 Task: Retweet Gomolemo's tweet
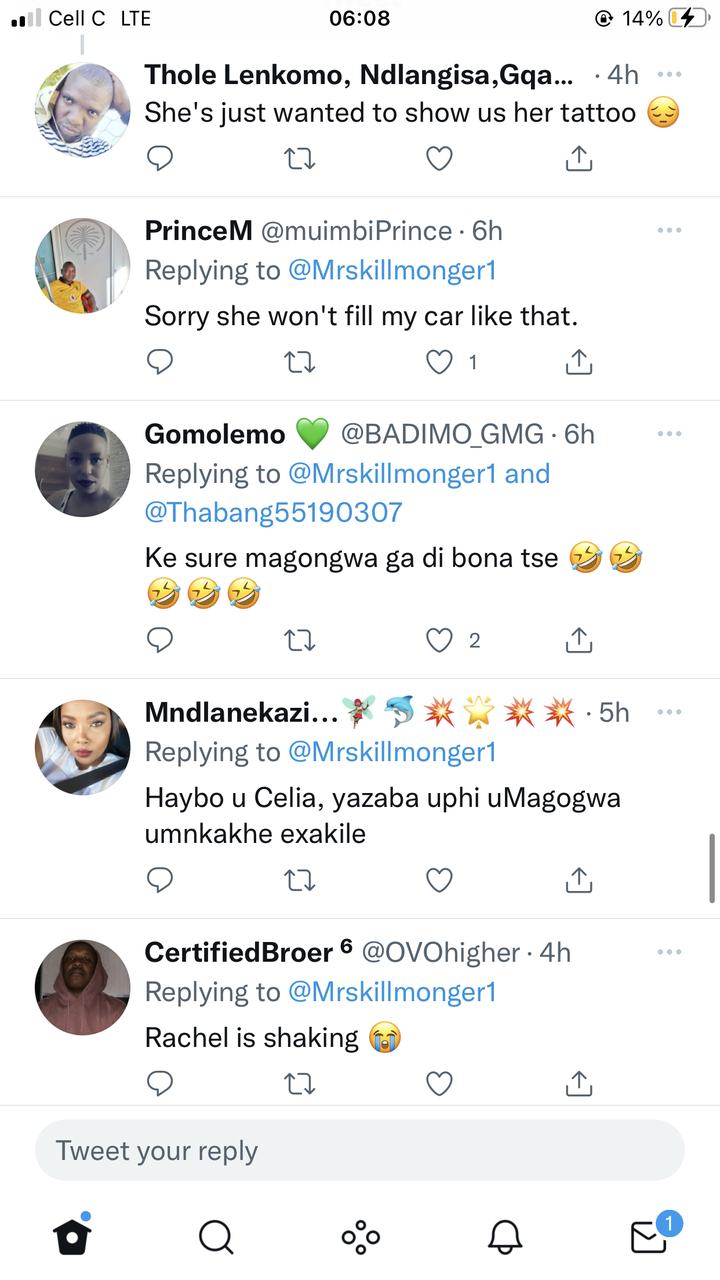tap(300, 639)
